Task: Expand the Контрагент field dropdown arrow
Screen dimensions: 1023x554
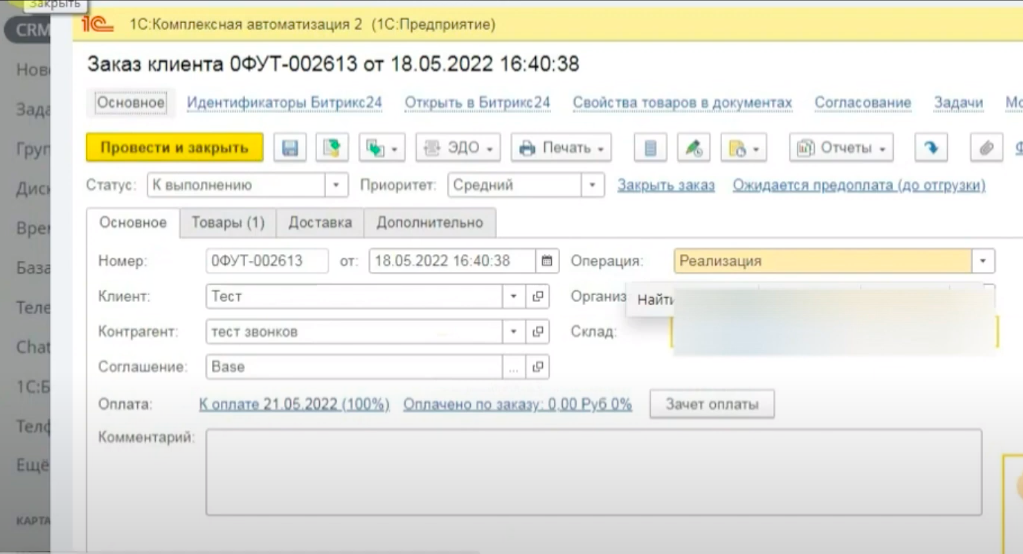Action: [513, 331]
